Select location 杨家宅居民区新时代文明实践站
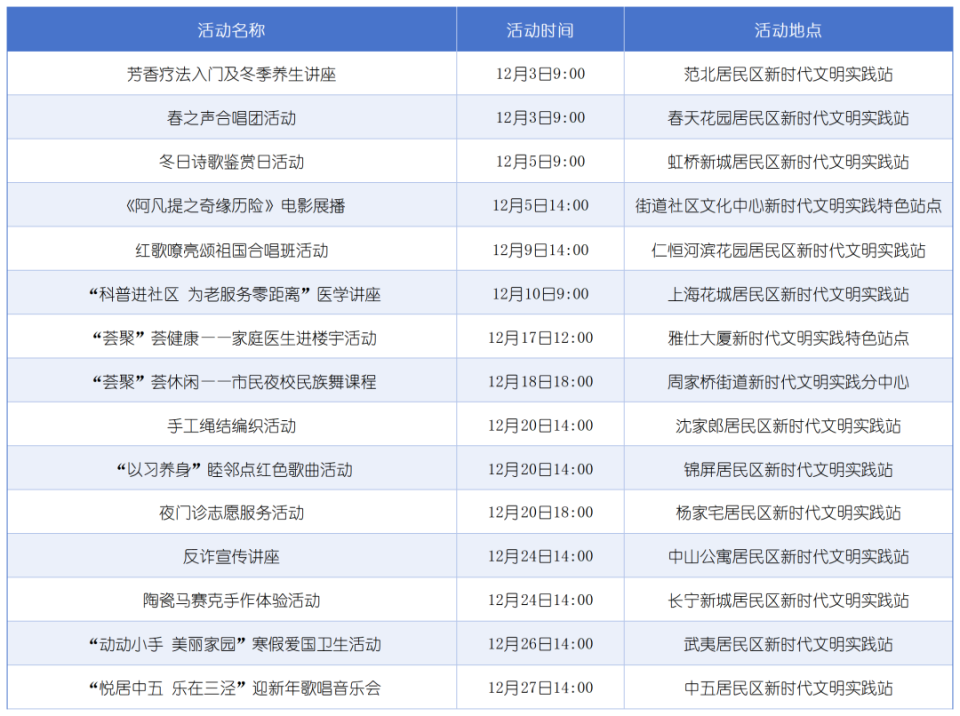 (788, 513)
